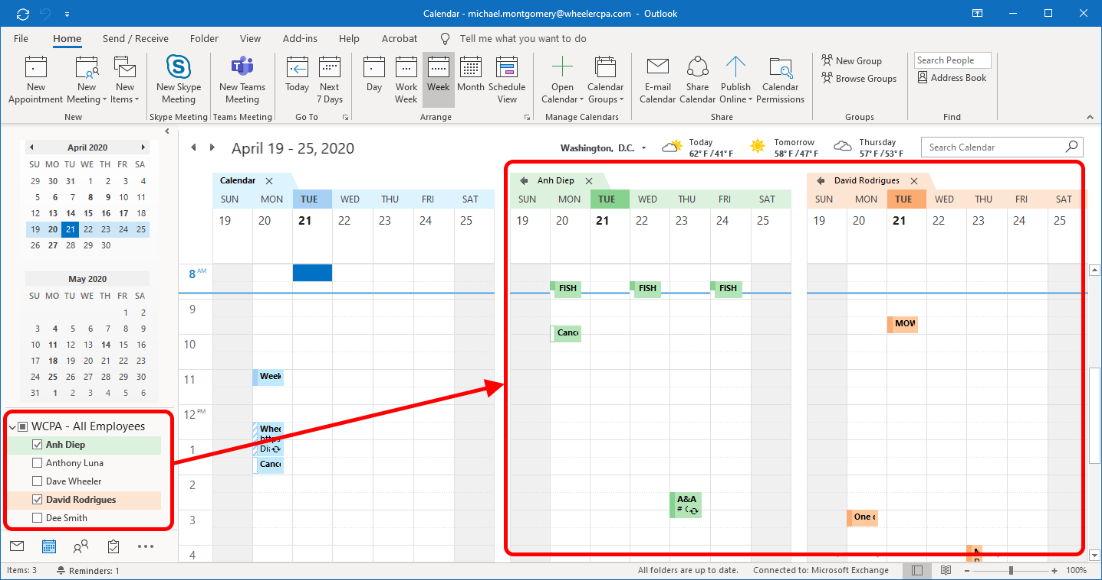
Task: Overlay the Anh Diep calendar with arrow
Action: pos(524,181)
